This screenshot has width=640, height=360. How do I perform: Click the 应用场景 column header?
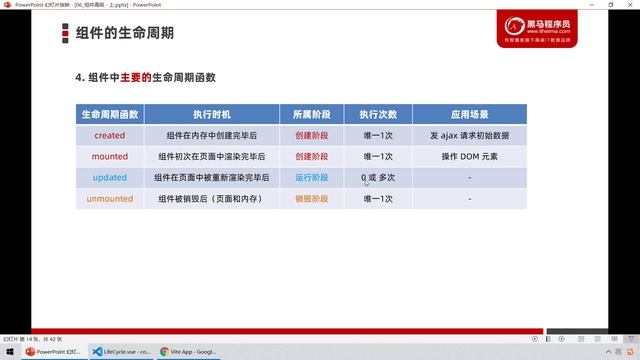(x=469, y=114)
